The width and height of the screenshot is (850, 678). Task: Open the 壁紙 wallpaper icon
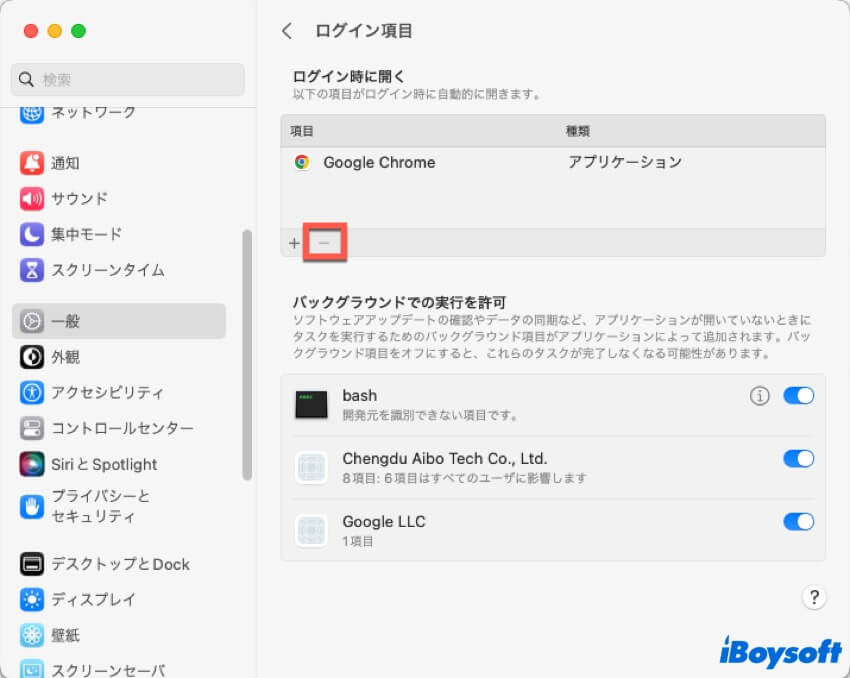[x=32, y=635]
